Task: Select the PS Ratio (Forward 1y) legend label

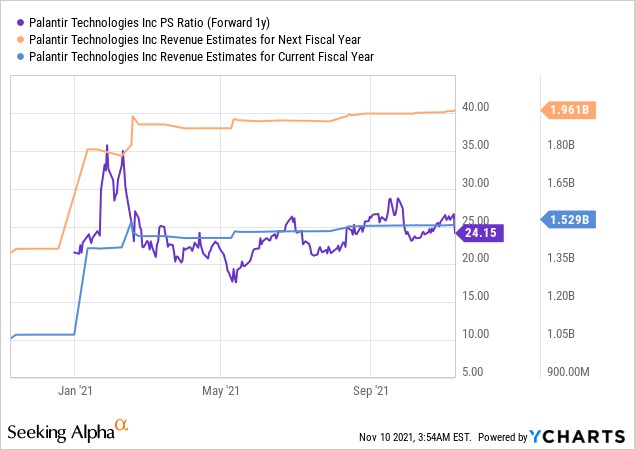Action: [x=149, y=23]
